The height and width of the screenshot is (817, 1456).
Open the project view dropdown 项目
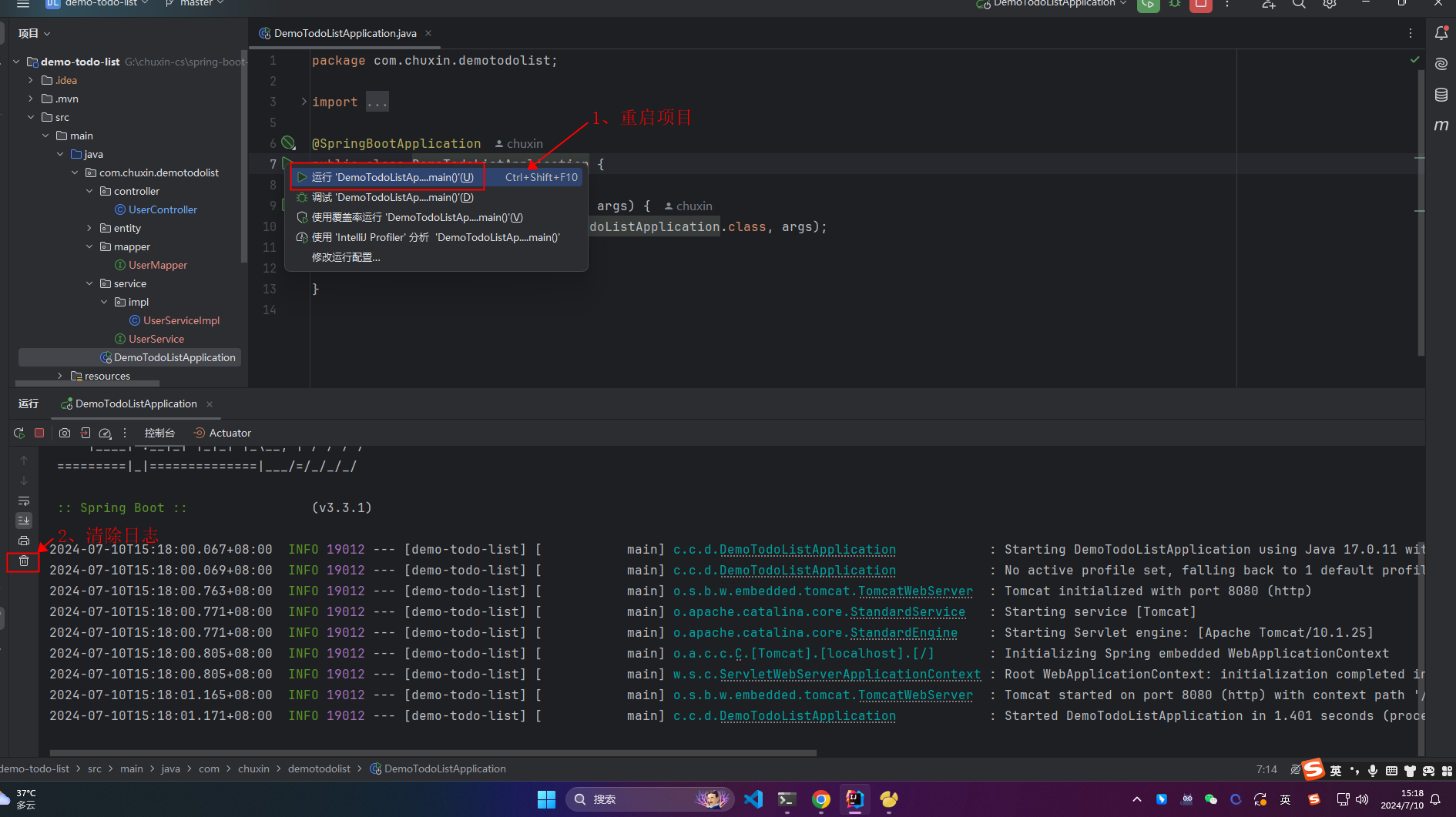[35, 33]
